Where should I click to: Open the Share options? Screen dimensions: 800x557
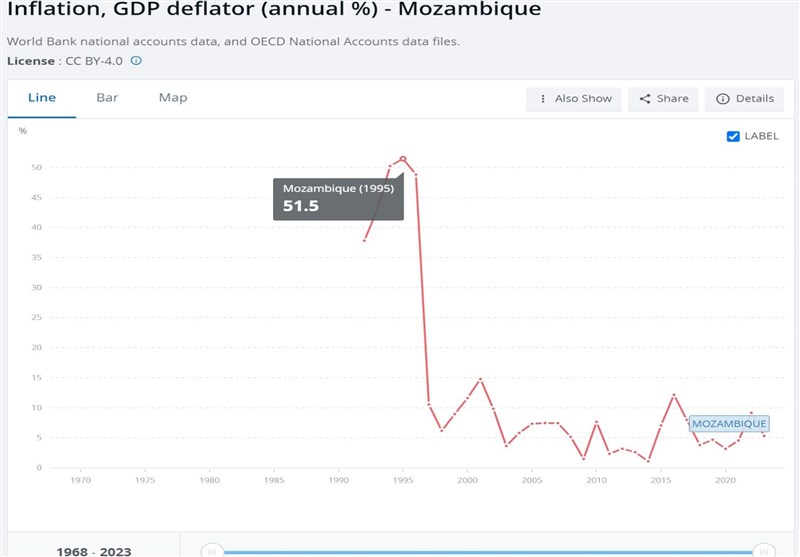(664, 99)
